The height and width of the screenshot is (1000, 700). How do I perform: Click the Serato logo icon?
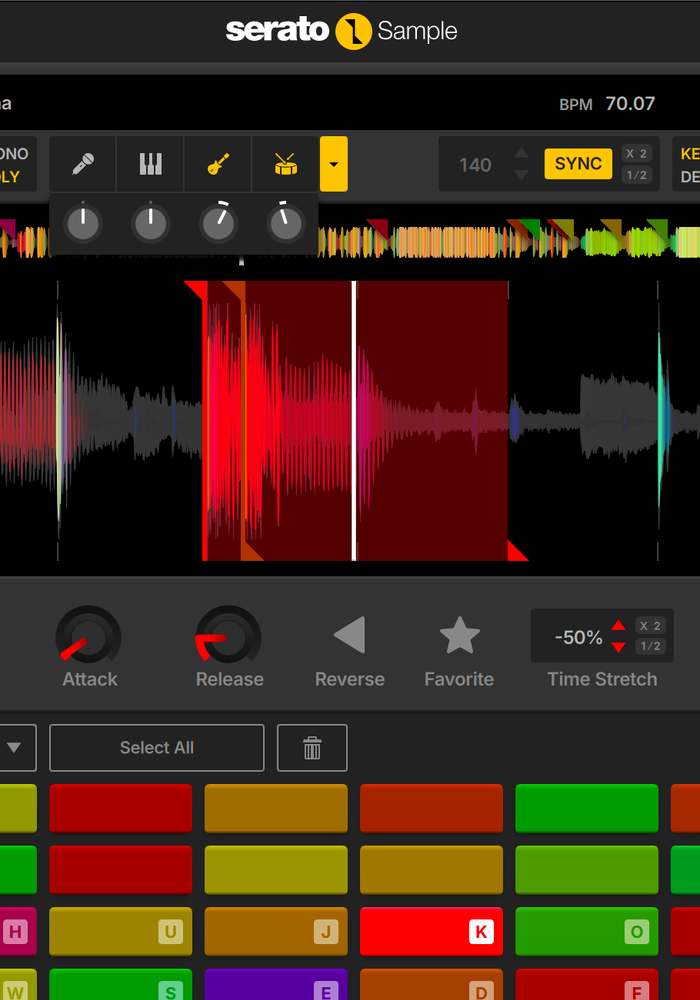(x=353, y=31)
